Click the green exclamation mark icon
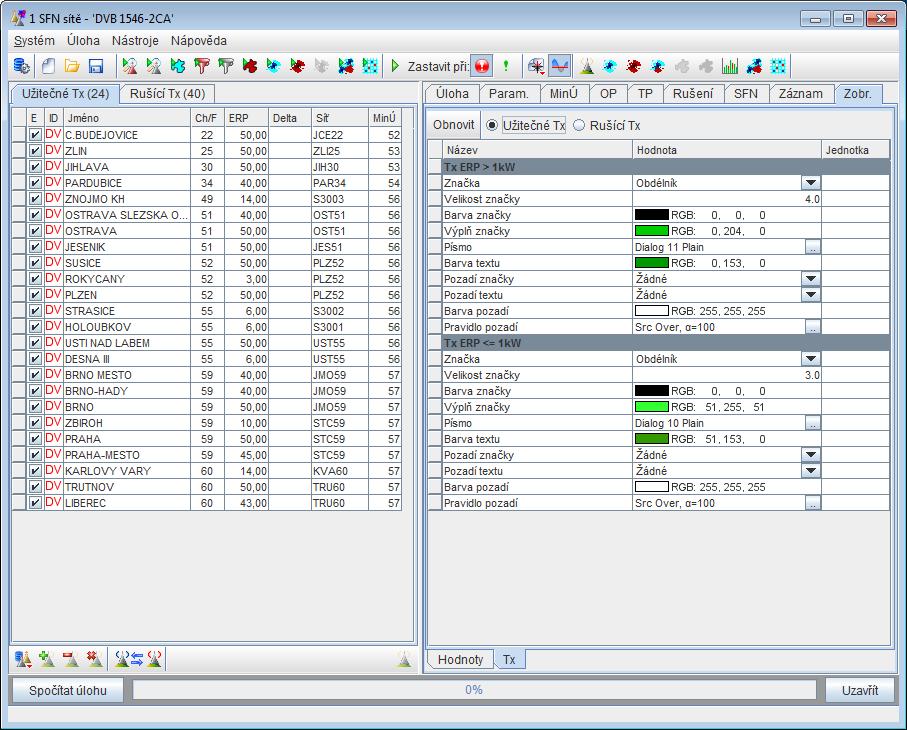This screenshot has width=907, height=730. (506, 66)
